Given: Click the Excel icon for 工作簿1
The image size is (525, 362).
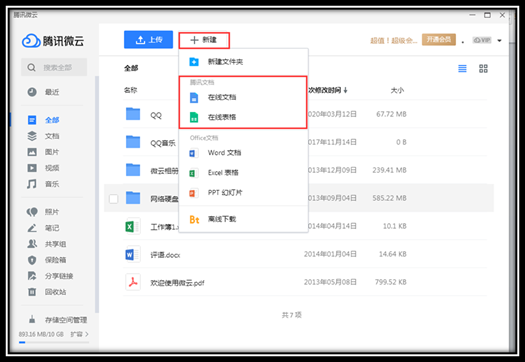Looking at the screenshot, I should [133, 226].
